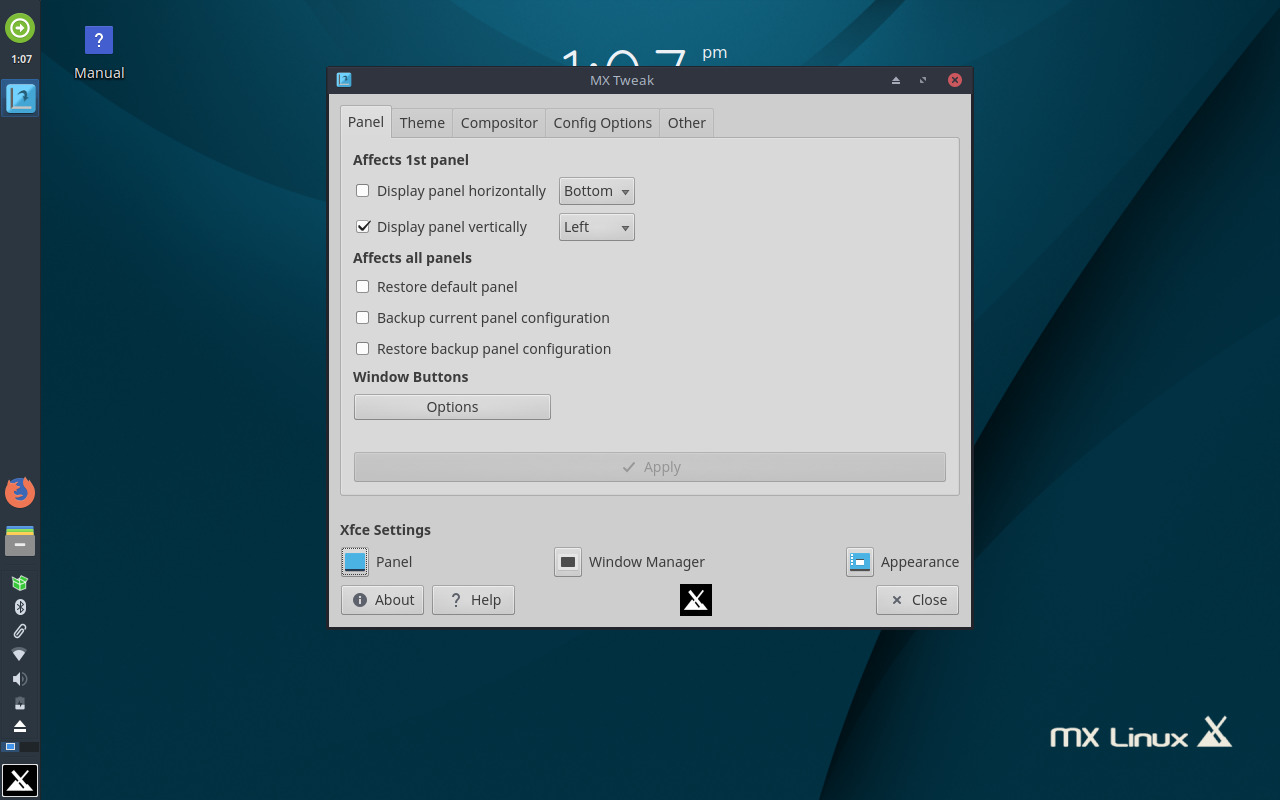This screenshot has width=1280, height=800.
Task: Check Backup current panel configuration
Action: point(362,317)
